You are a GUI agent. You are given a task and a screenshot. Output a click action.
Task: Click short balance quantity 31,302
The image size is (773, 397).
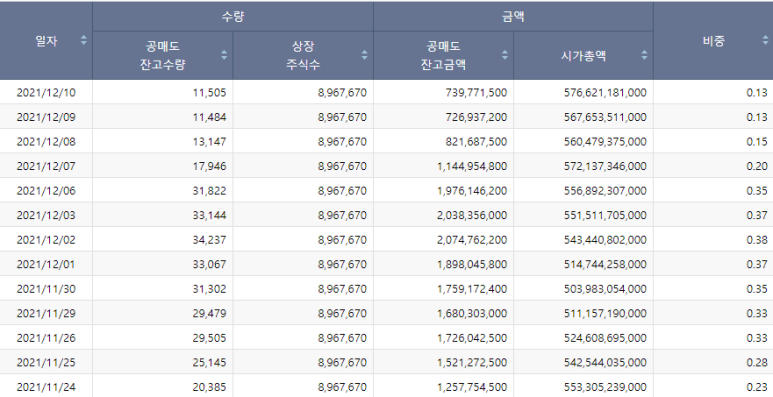(210, 289)
